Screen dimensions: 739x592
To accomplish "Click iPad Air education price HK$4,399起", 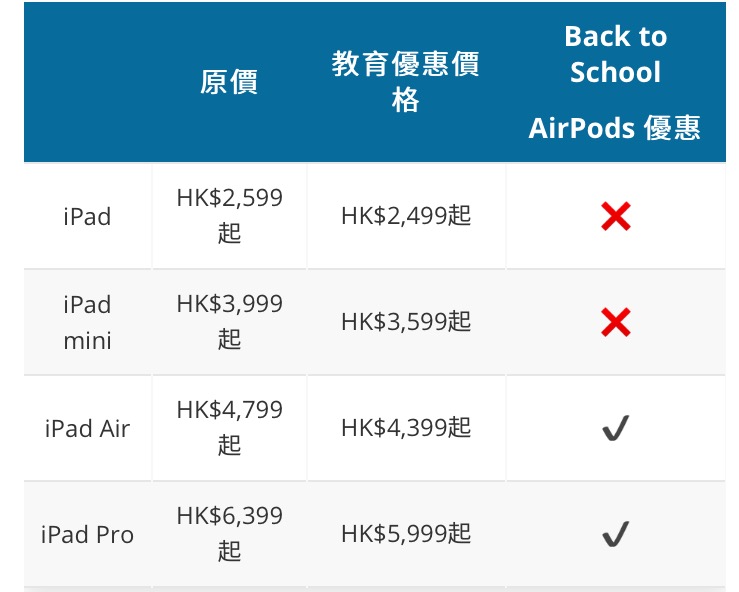I will (406, 428).
